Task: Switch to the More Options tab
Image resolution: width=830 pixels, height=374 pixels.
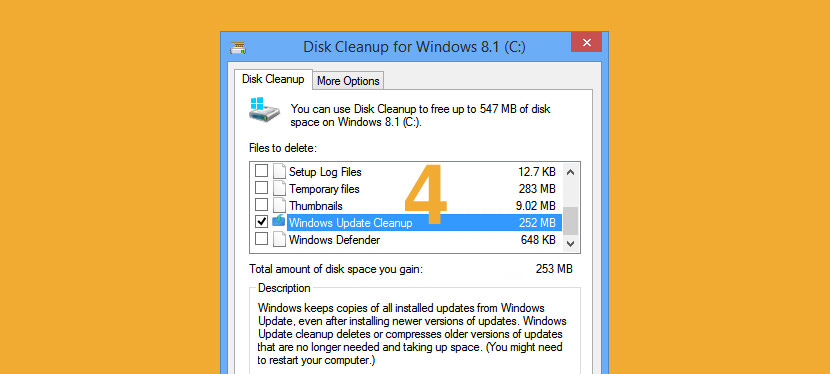Action: click(x=348, y=81)
